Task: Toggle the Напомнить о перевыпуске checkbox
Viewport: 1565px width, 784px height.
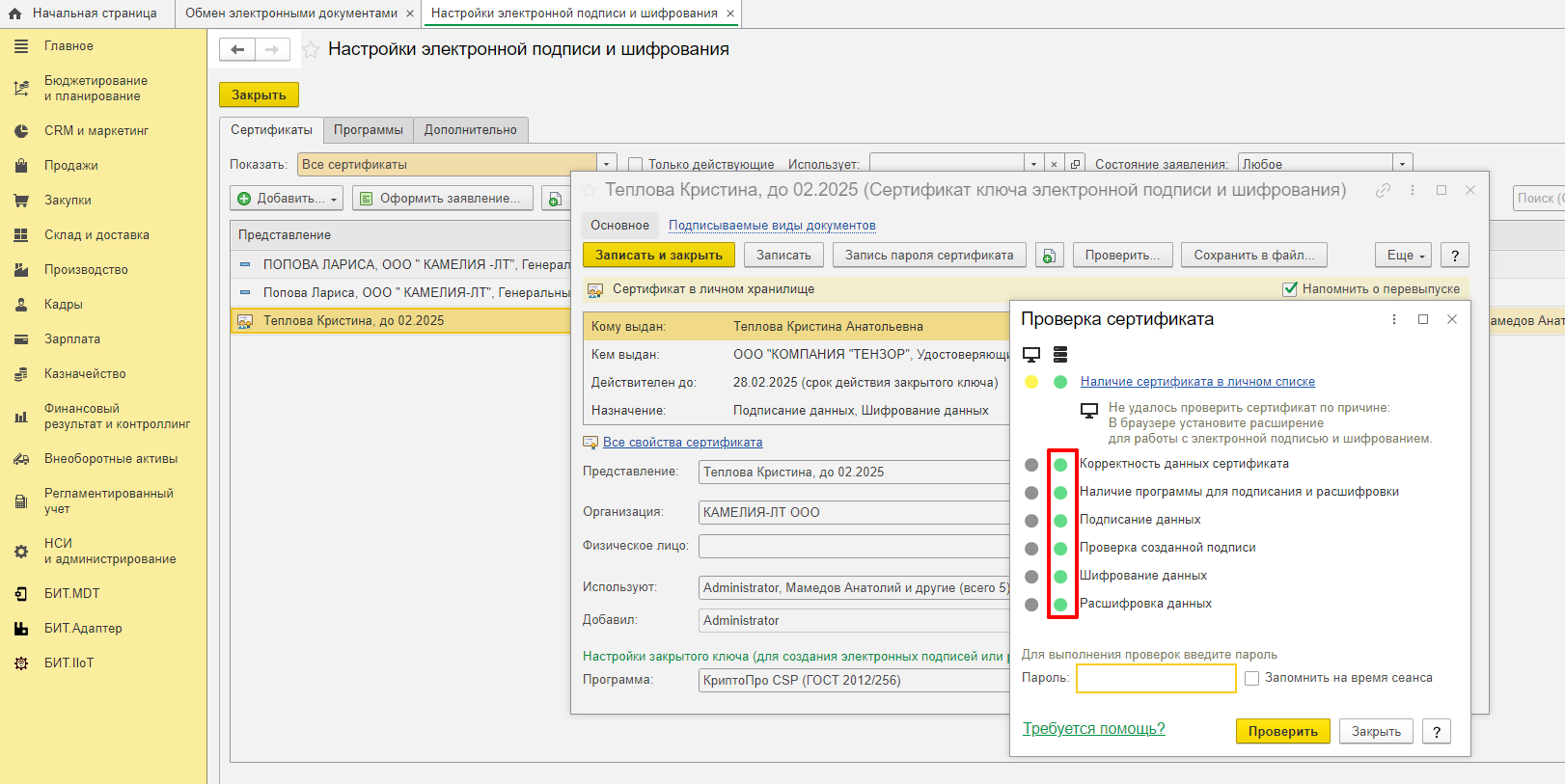Action: (1290, 289)
